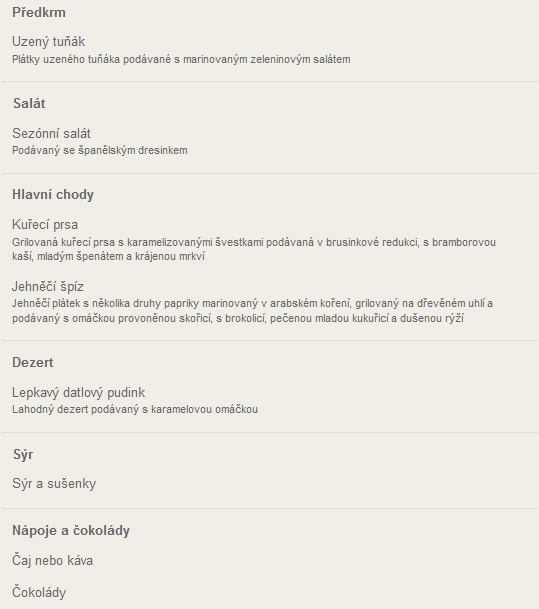This screenshot has width=539, height=609.
Task: Click the karamelovou omáčkou description line
Action: 135,409
